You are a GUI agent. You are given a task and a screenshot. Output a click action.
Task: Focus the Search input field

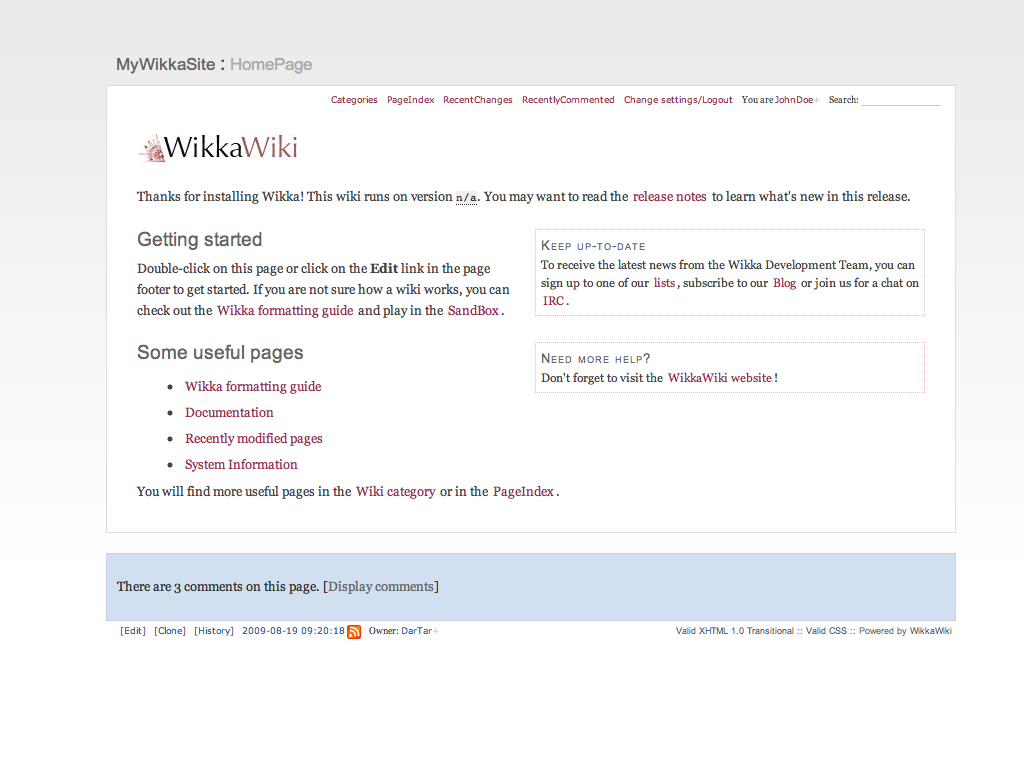[901, 100]
